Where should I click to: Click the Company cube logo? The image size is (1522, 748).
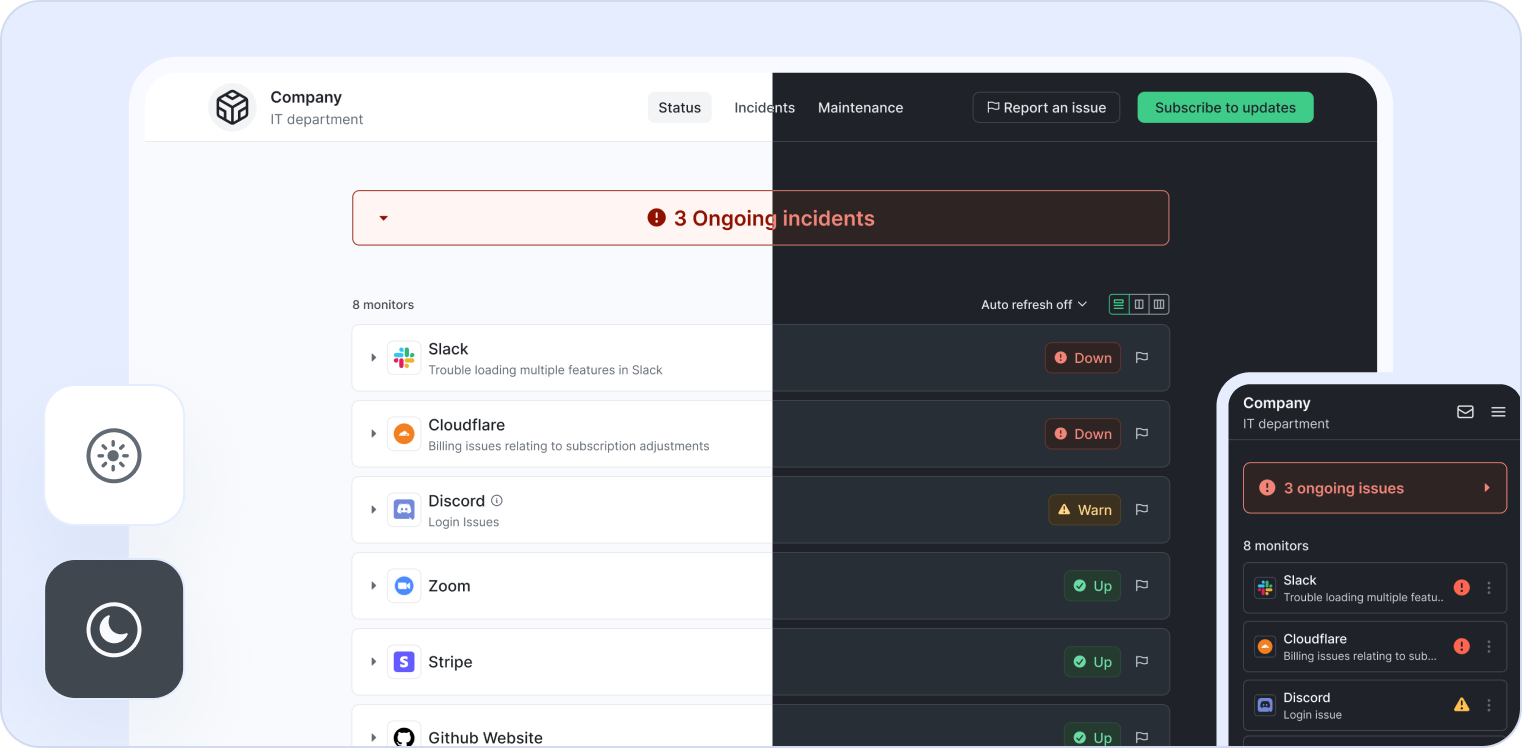tap(232, 107)
